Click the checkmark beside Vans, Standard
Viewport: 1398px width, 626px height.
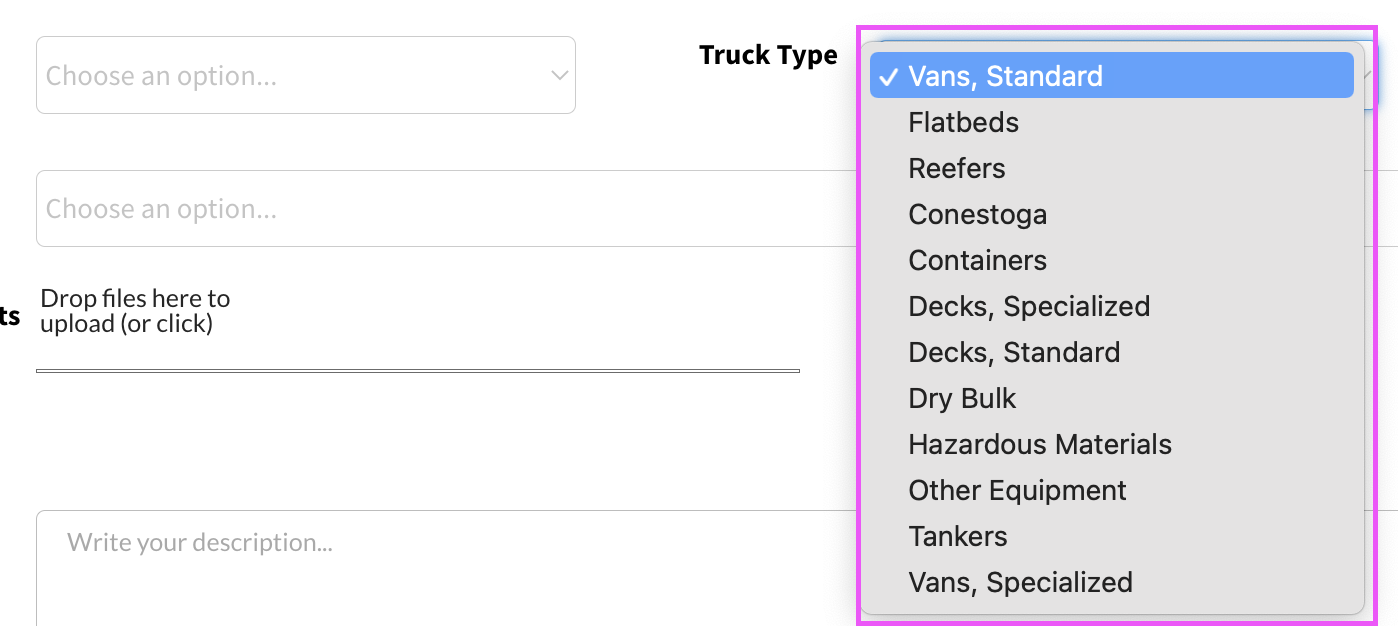coord(888,76)
